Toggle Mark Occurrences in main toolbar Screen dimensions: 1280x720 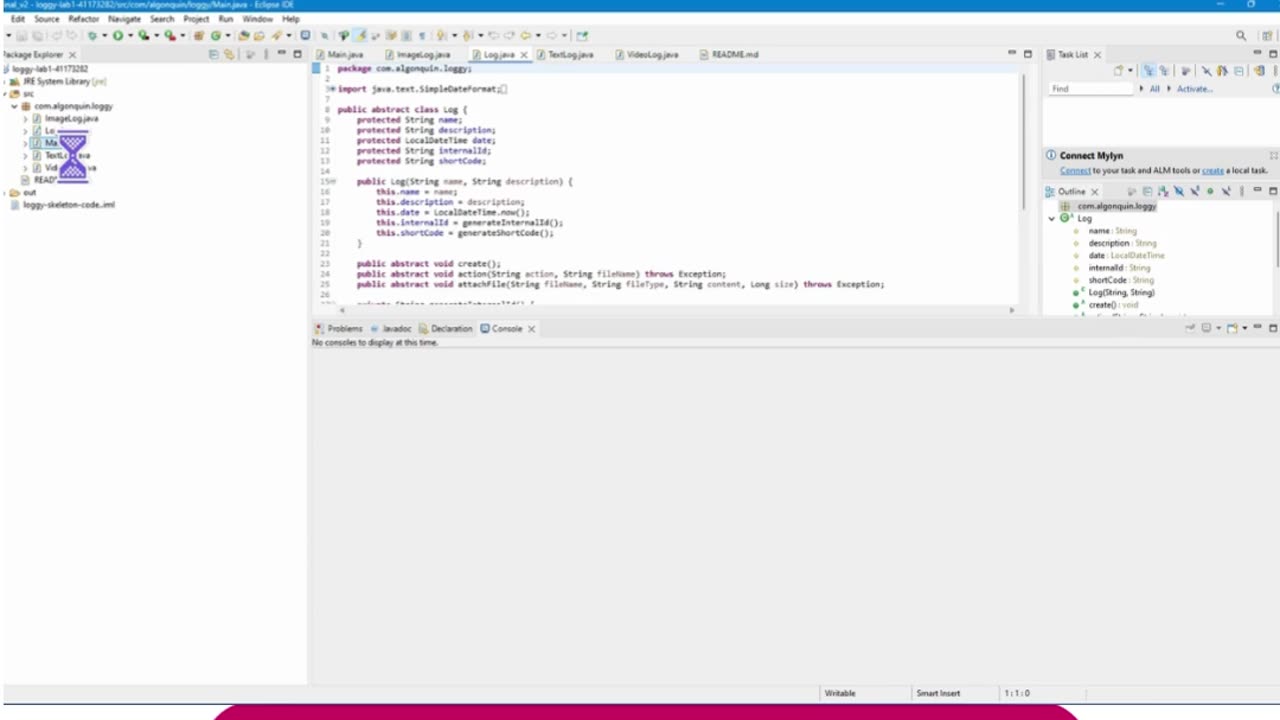click(361, 35)
